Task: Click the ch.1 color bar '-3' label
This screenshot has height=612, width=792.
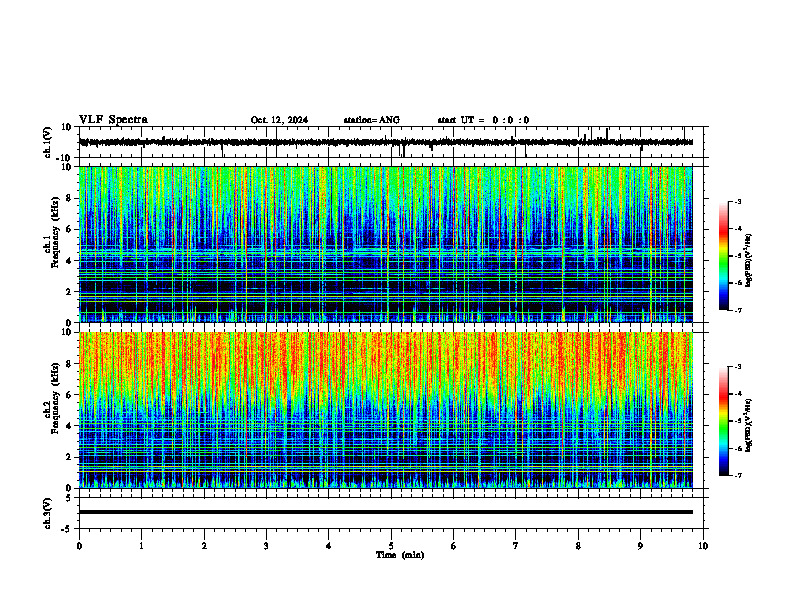Action: pos(738,202)
